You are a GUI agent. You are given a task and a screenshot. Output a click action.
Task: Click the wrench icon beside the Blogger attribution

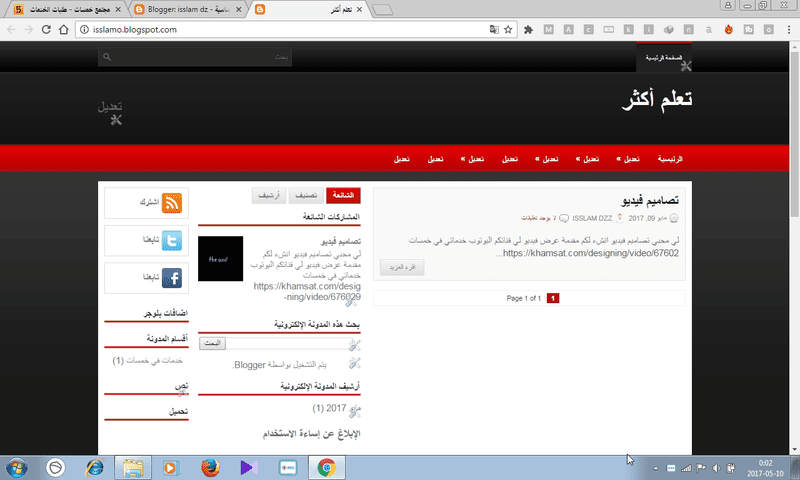[355, 363]
